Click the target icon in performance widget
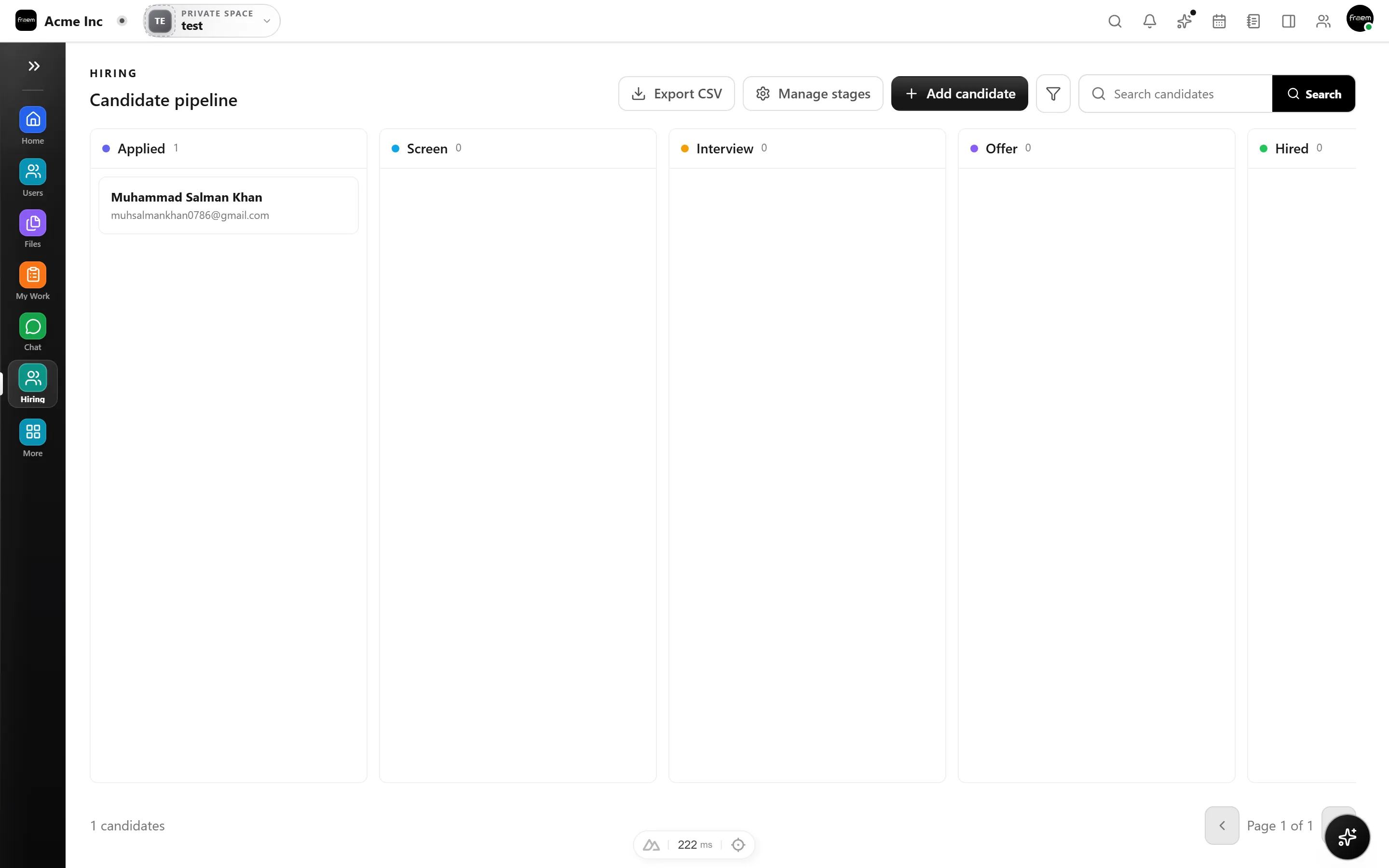Image resolution: width=1389 pixels, height=868 pixels. click(738, 844)
